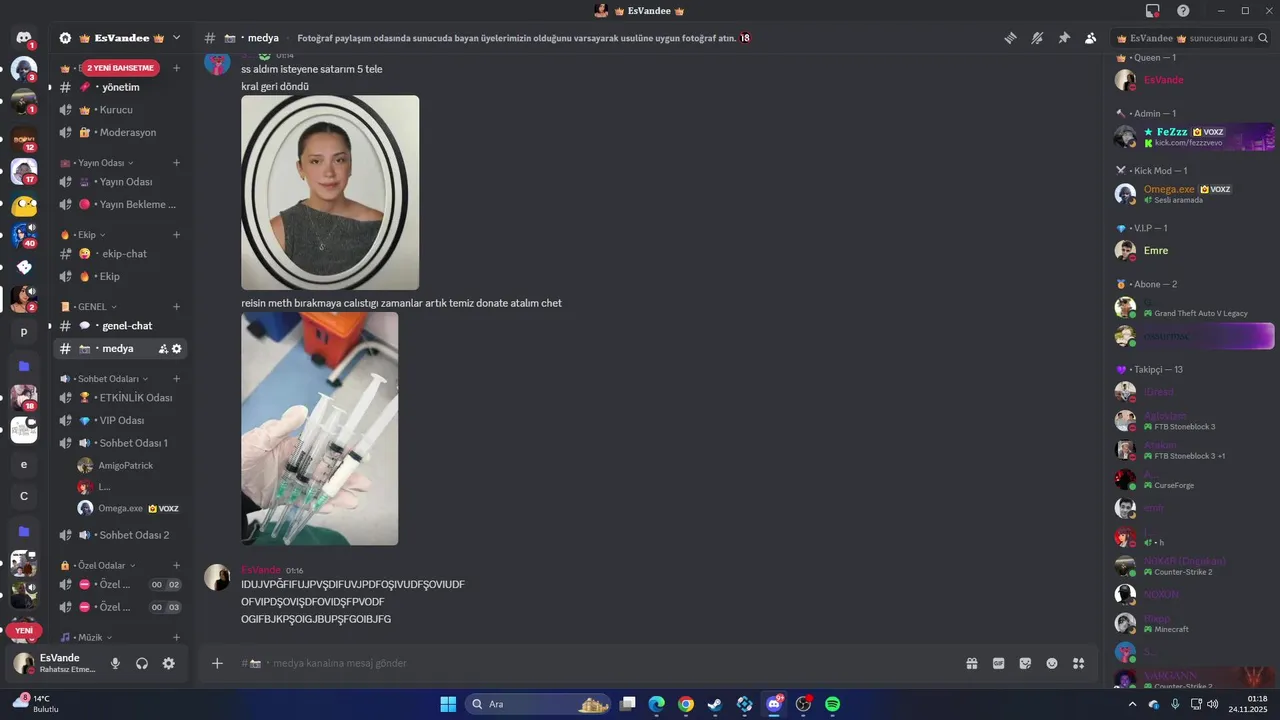
Task: Join the ETKİNLİK Odası voice channel
Action: click(120, 398)
